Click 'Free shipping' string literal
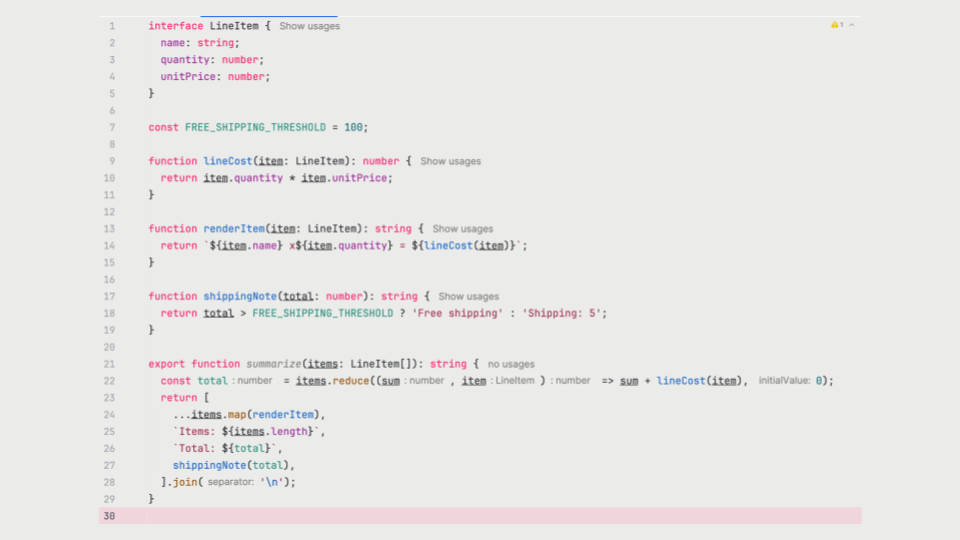Viewport: 960px width, 540px height. point(457,313)
